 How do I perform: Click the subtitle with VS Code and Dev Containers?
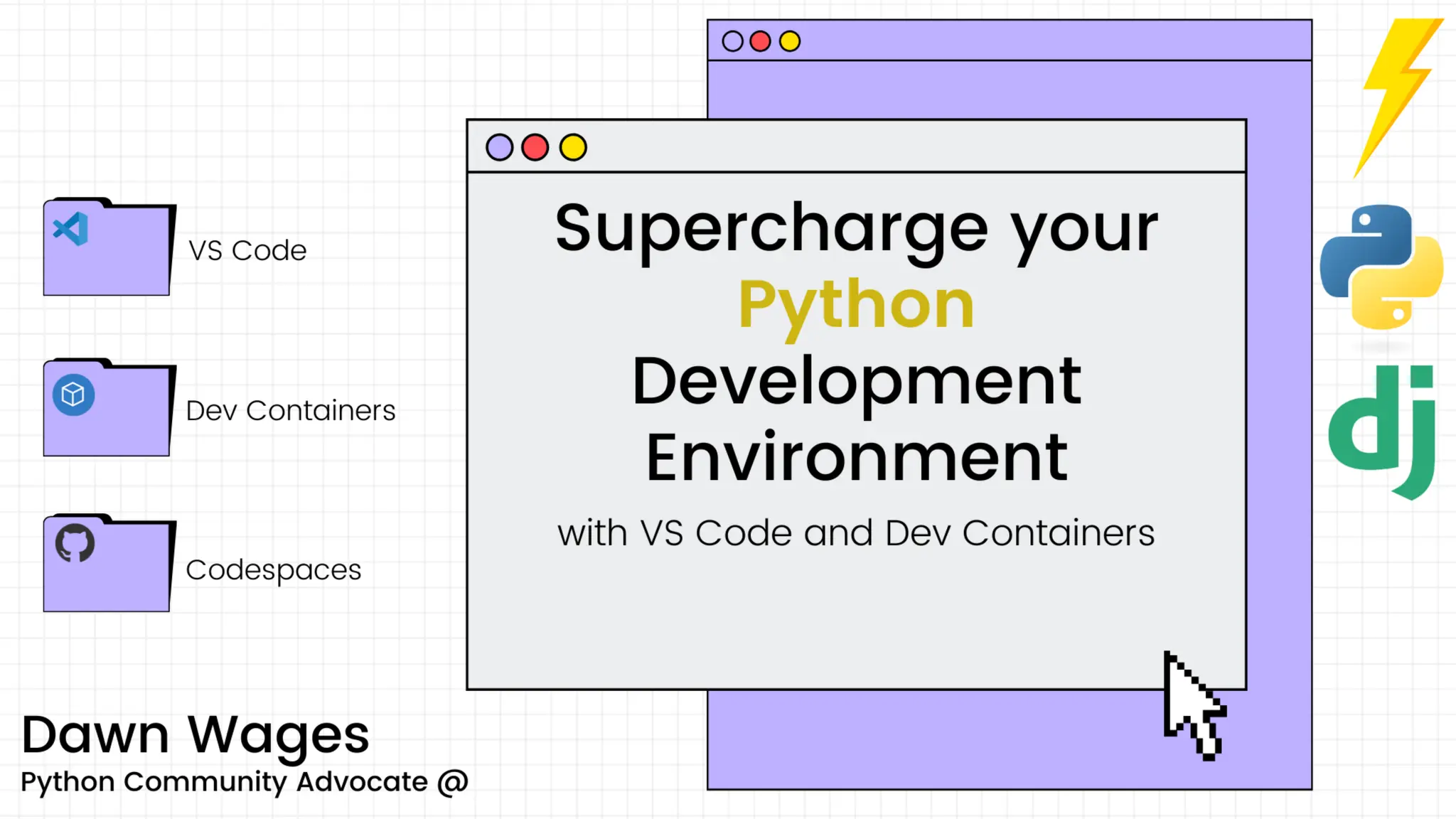856,533
